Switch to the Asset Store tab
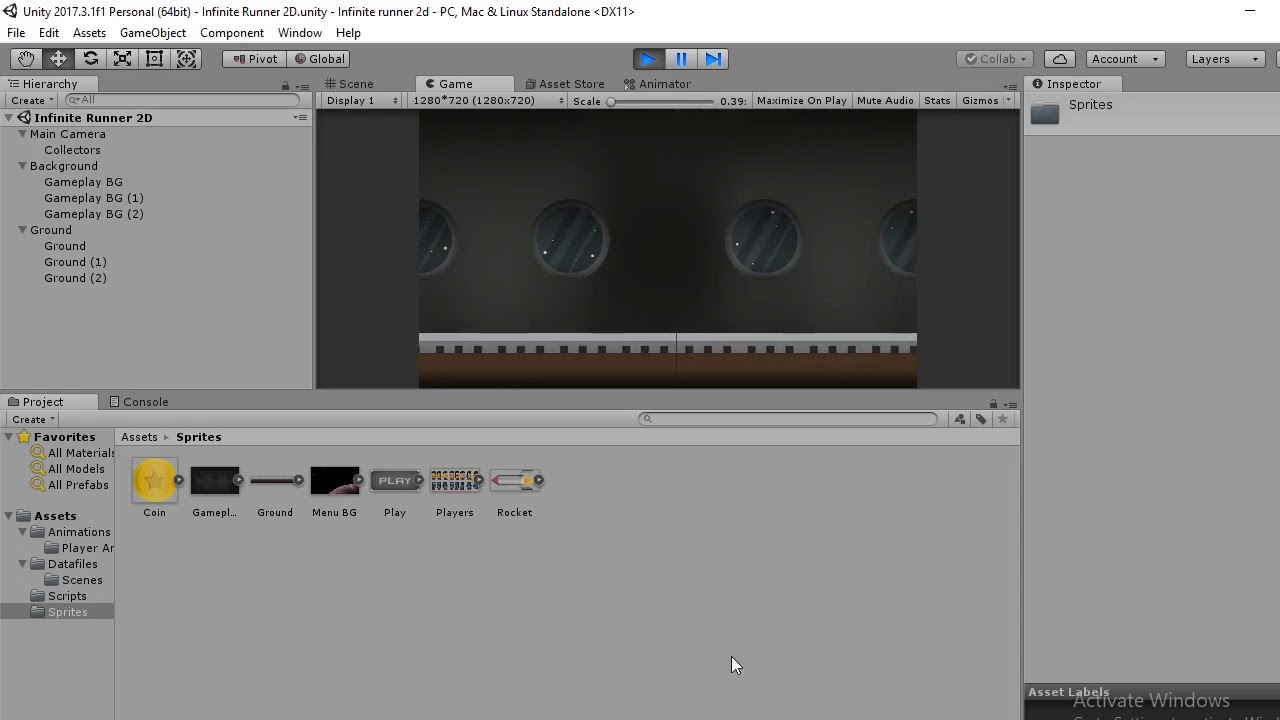1280x720 pixels. click(x=565, y=84)
